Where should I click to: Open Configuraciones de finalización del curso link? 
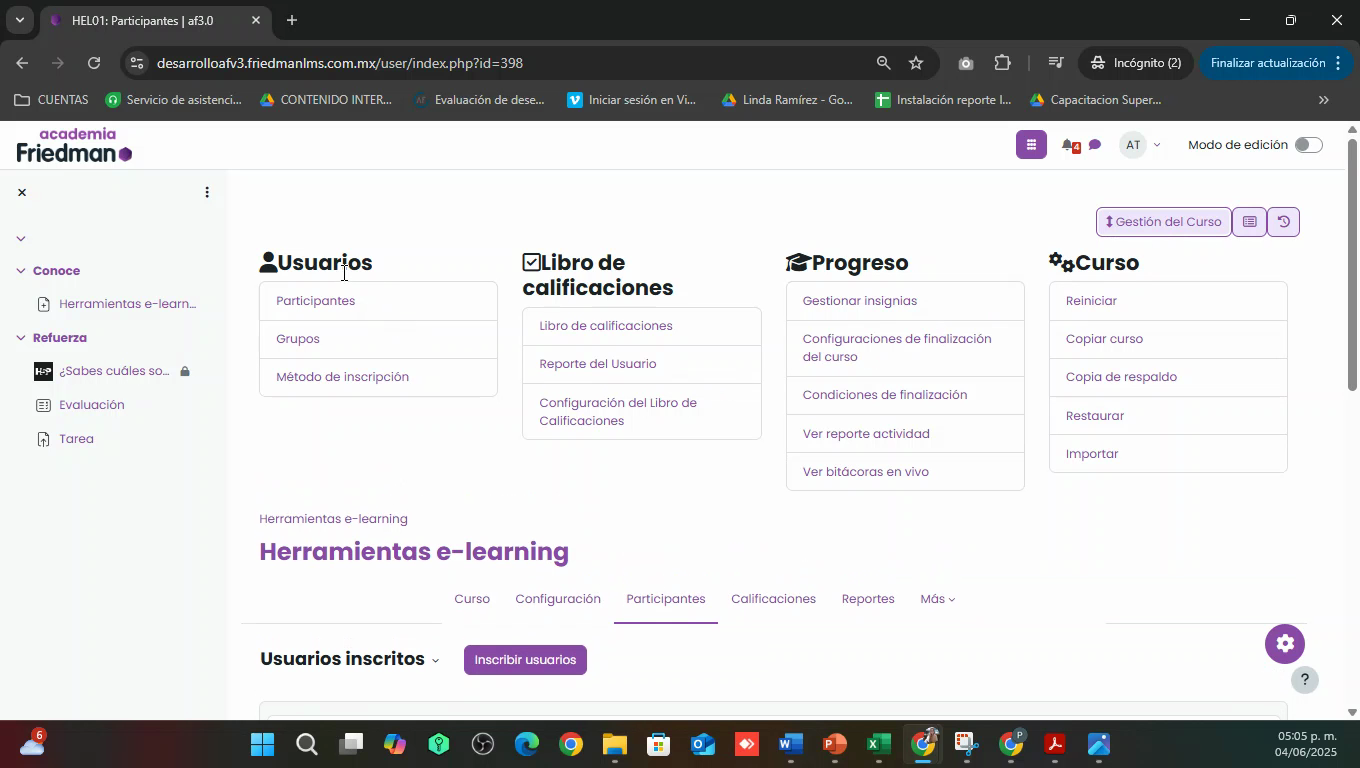[897, 348]
